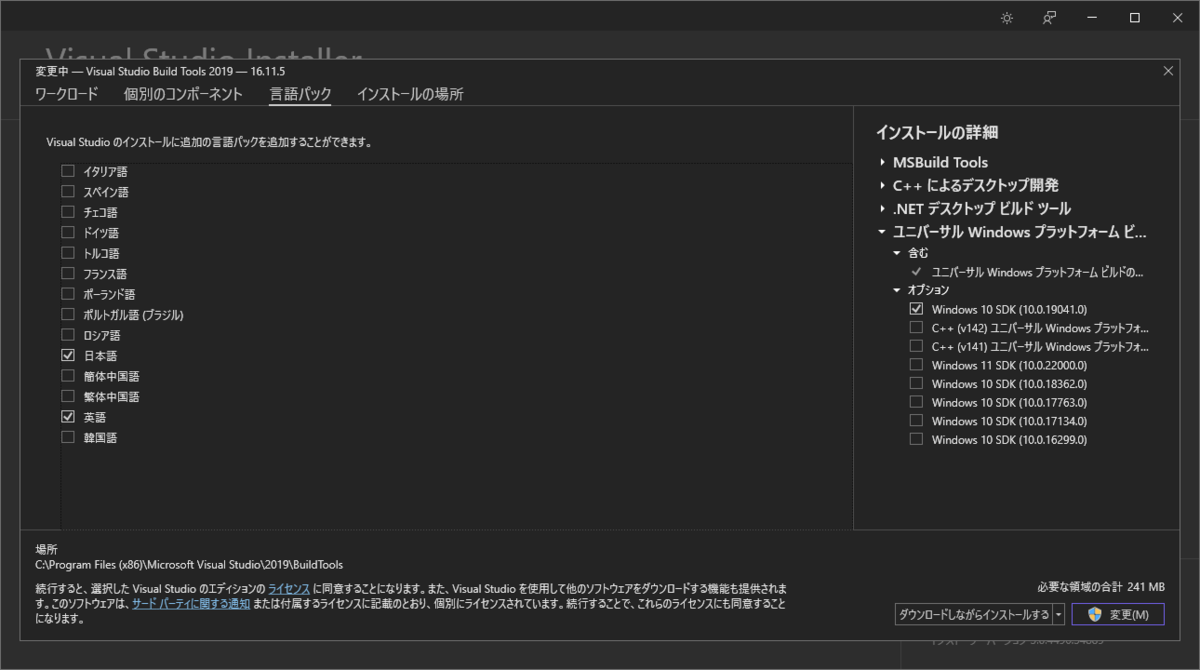Open サード パーティに関する通知 link
Screen dimensions: 1200x670
coord(191,604)
